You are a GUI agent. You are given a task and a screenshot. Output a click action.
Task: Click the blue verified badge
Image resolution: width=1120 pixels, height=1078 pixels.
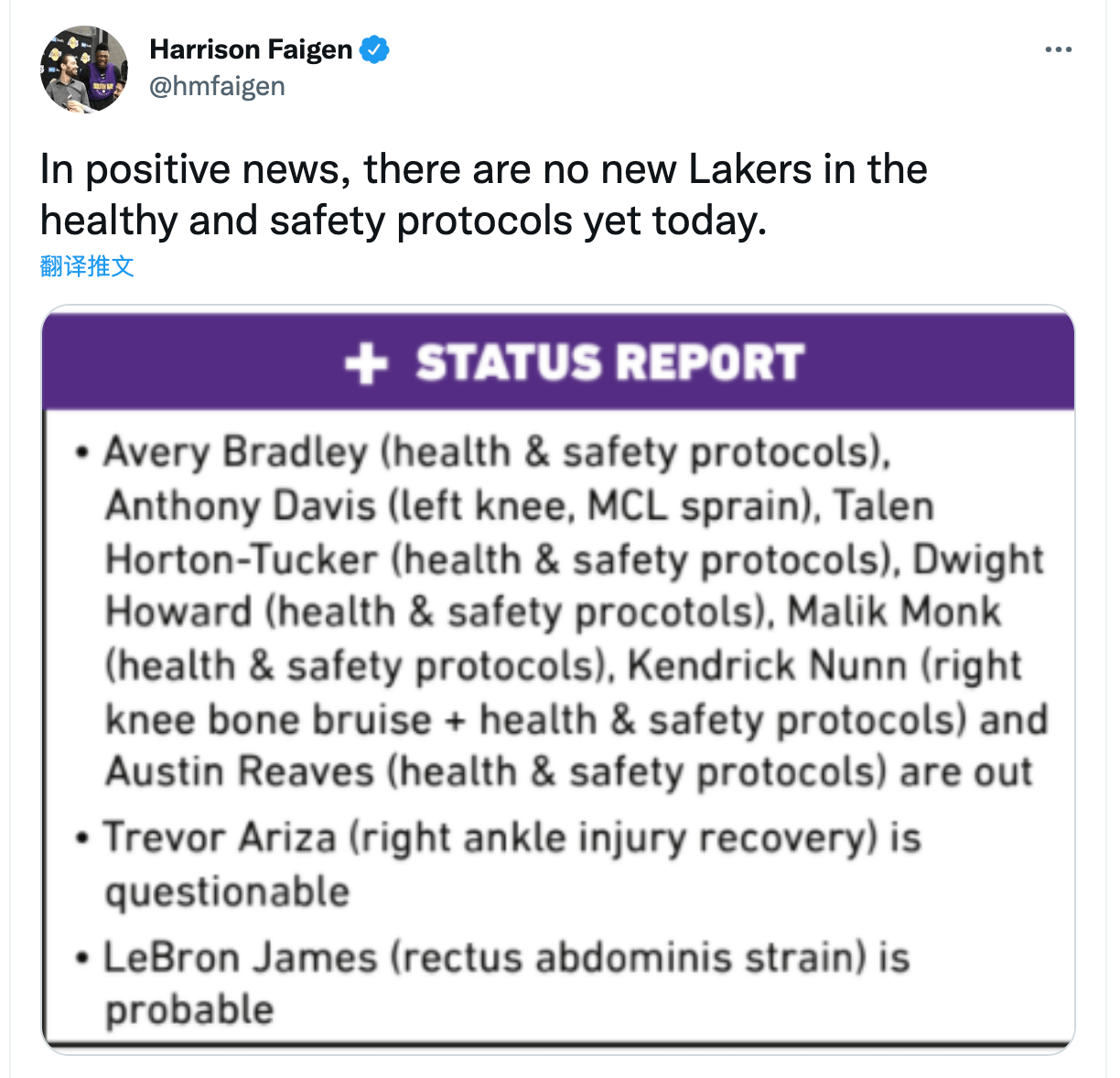tap(374, 49)
